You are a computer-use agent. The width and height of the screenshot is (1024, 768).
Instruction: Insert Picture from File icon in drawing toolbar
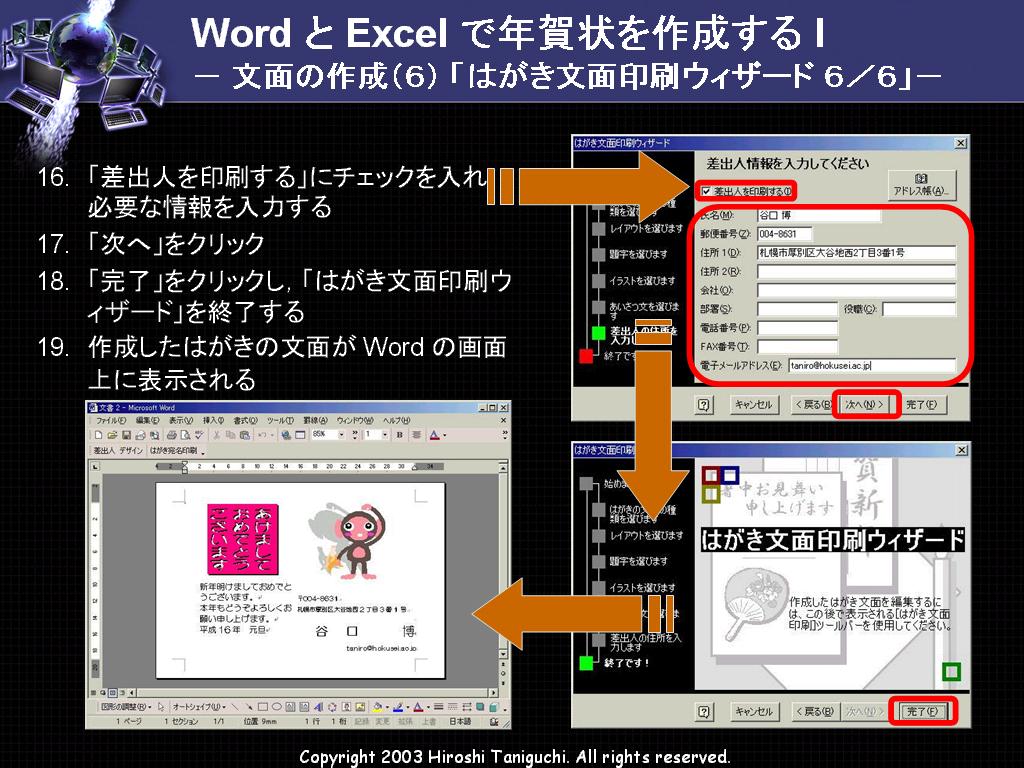click(x=360, y=707)
